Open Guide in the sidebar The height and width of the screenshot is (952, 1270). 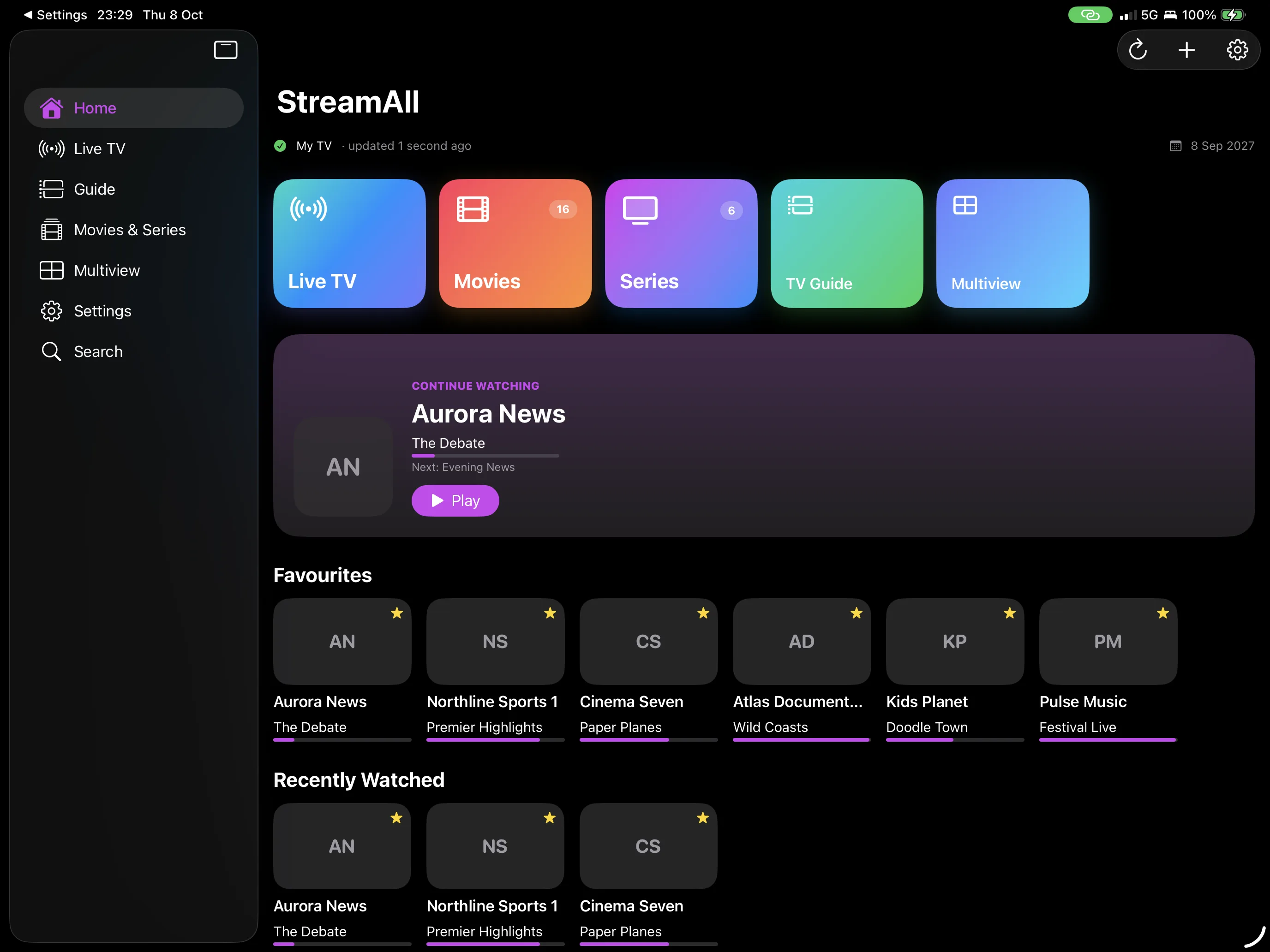pos(134,189)
